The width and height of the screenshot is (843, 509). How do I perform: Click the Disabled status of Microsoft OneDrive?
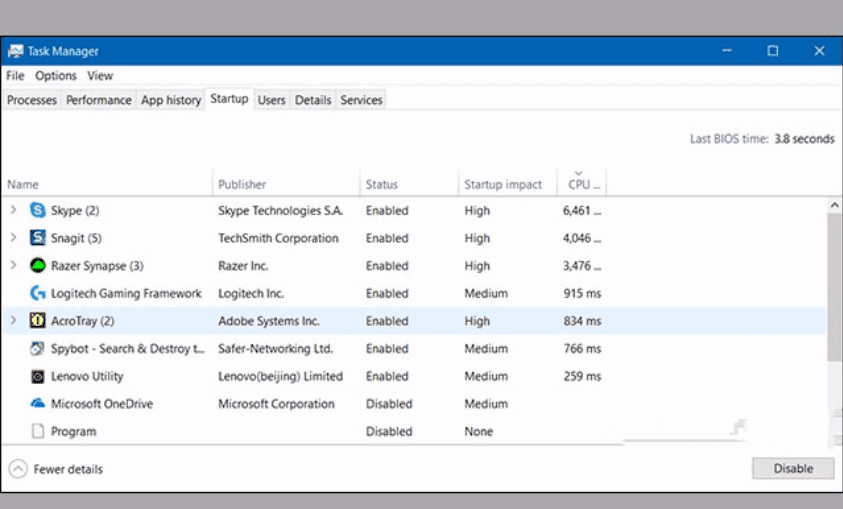389,404
